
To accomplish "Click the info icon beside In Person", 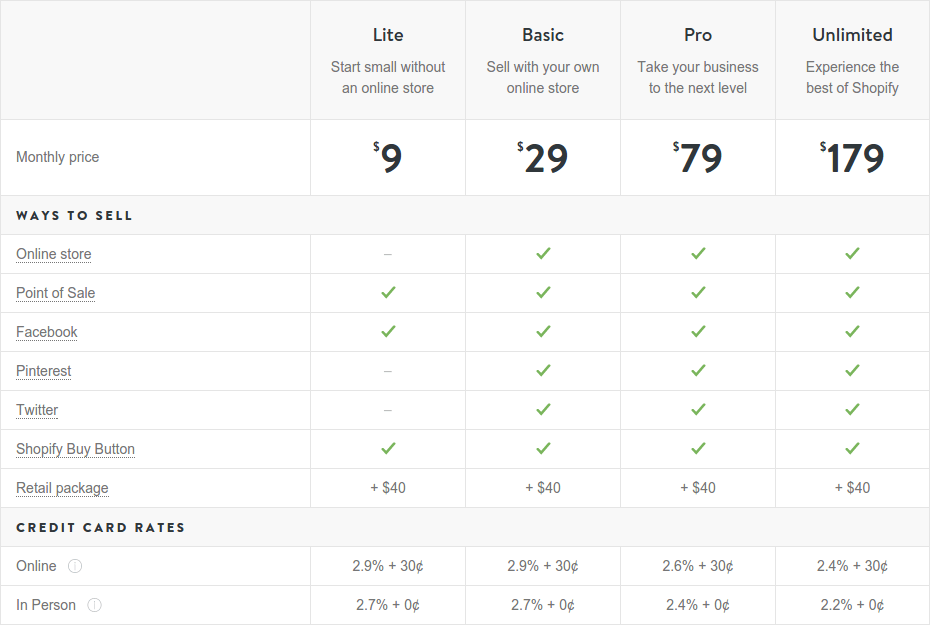I will (94, 605).
